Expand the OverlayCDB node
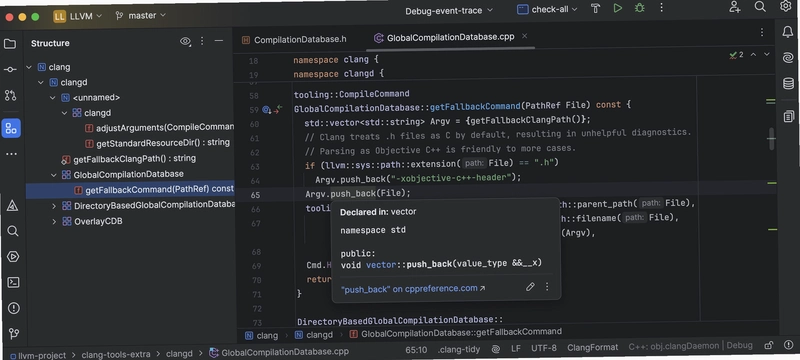 click(x=54, y=222)
